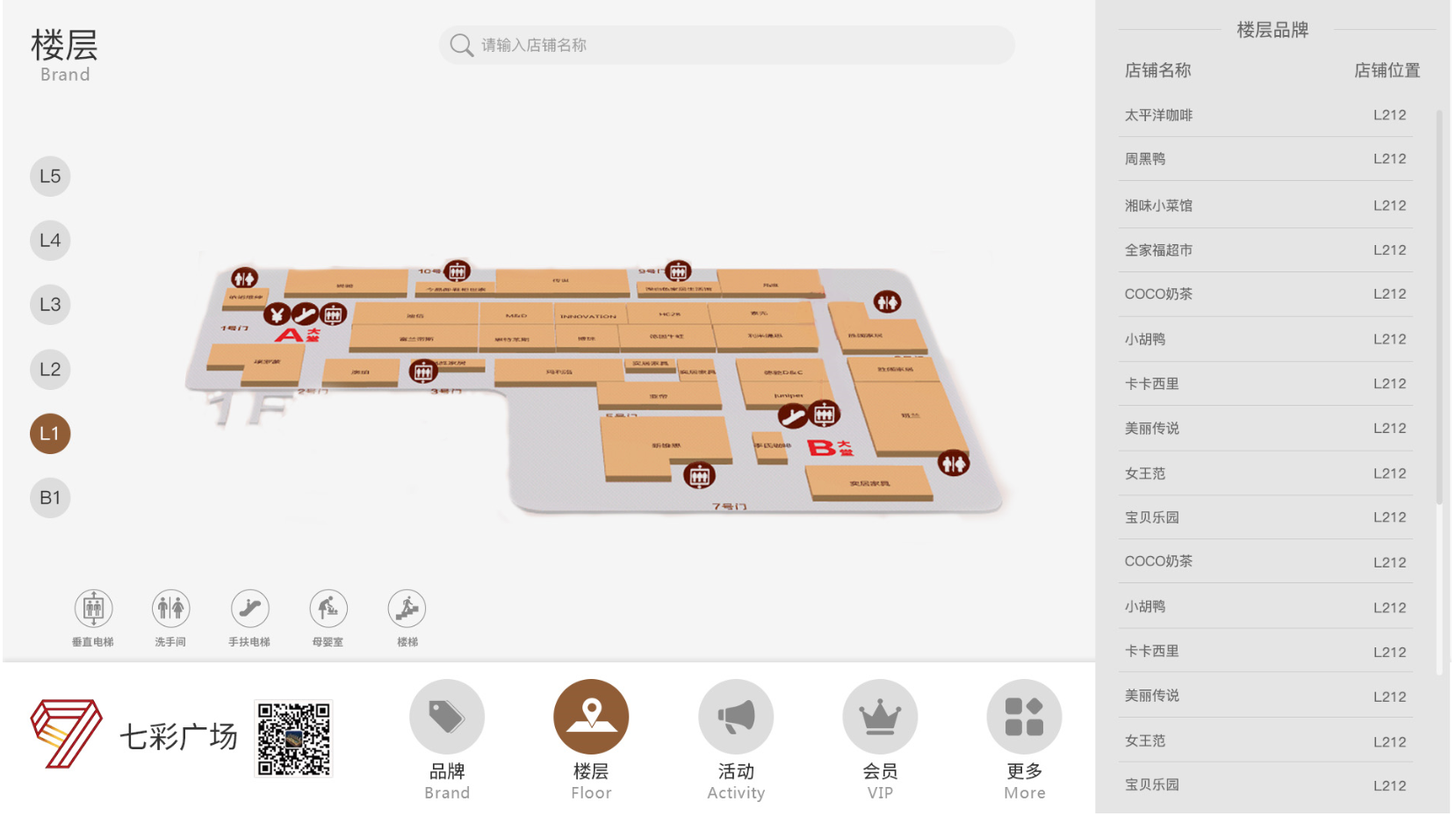Click the store name search field
This screenshot has height=816, width=1456.
[x=727, y=45]
